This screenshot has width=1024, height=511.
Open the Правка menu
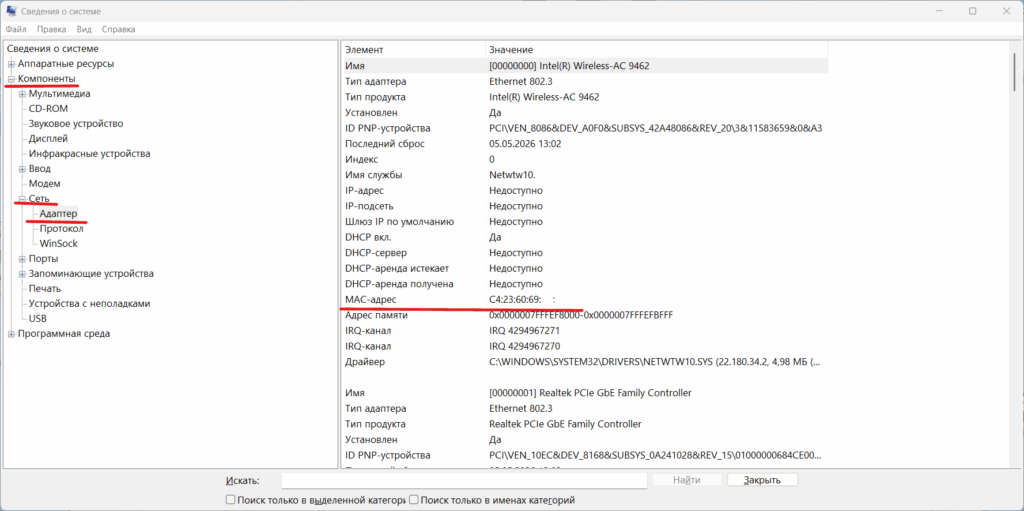pyautogui.click(x=52, y=29)
